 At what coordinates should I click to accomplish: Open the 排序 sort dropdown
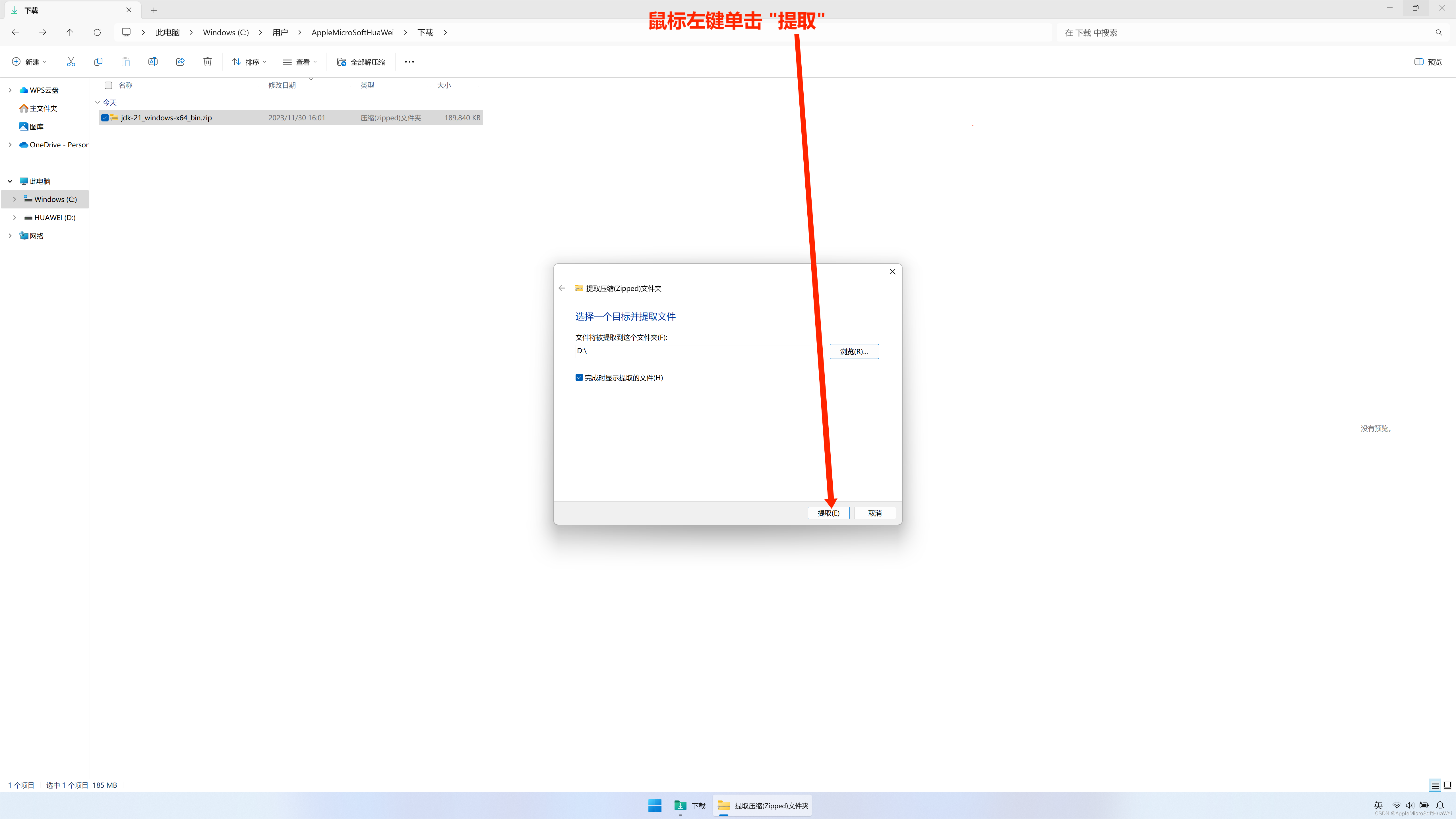[249, 62]
